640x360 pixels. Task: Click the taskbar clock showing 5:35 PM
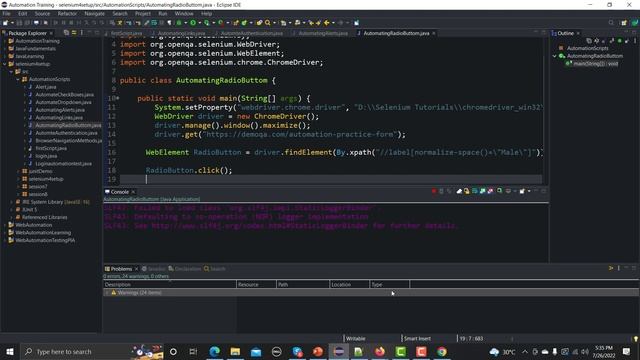pyautogui.click(x=604, y=351)
